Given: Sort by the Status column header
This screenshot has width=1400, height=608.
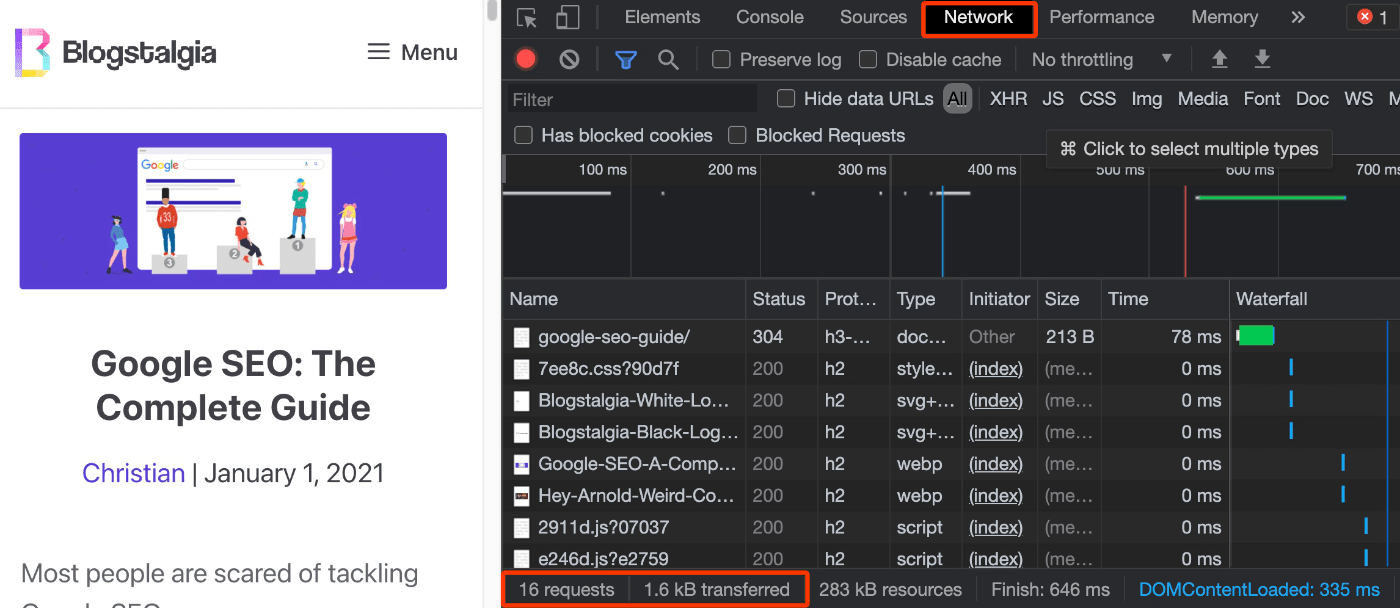Looking at the screenshot, I should coord(780,299).
